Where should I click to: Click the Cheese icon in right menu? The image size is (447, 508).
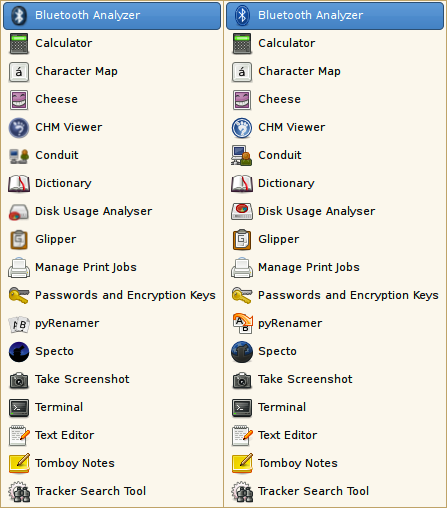[x=242, y=100]
